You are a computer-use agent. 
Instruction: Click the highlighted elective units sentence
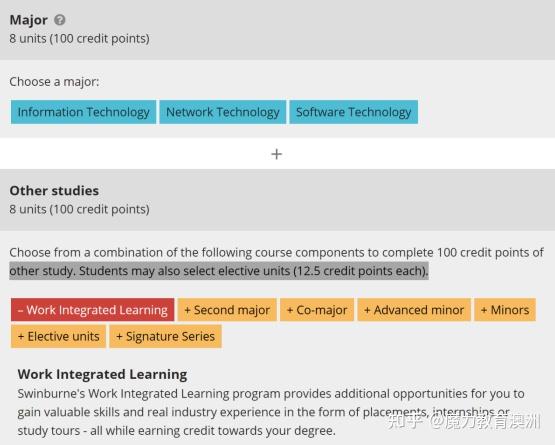pos(219,271)
